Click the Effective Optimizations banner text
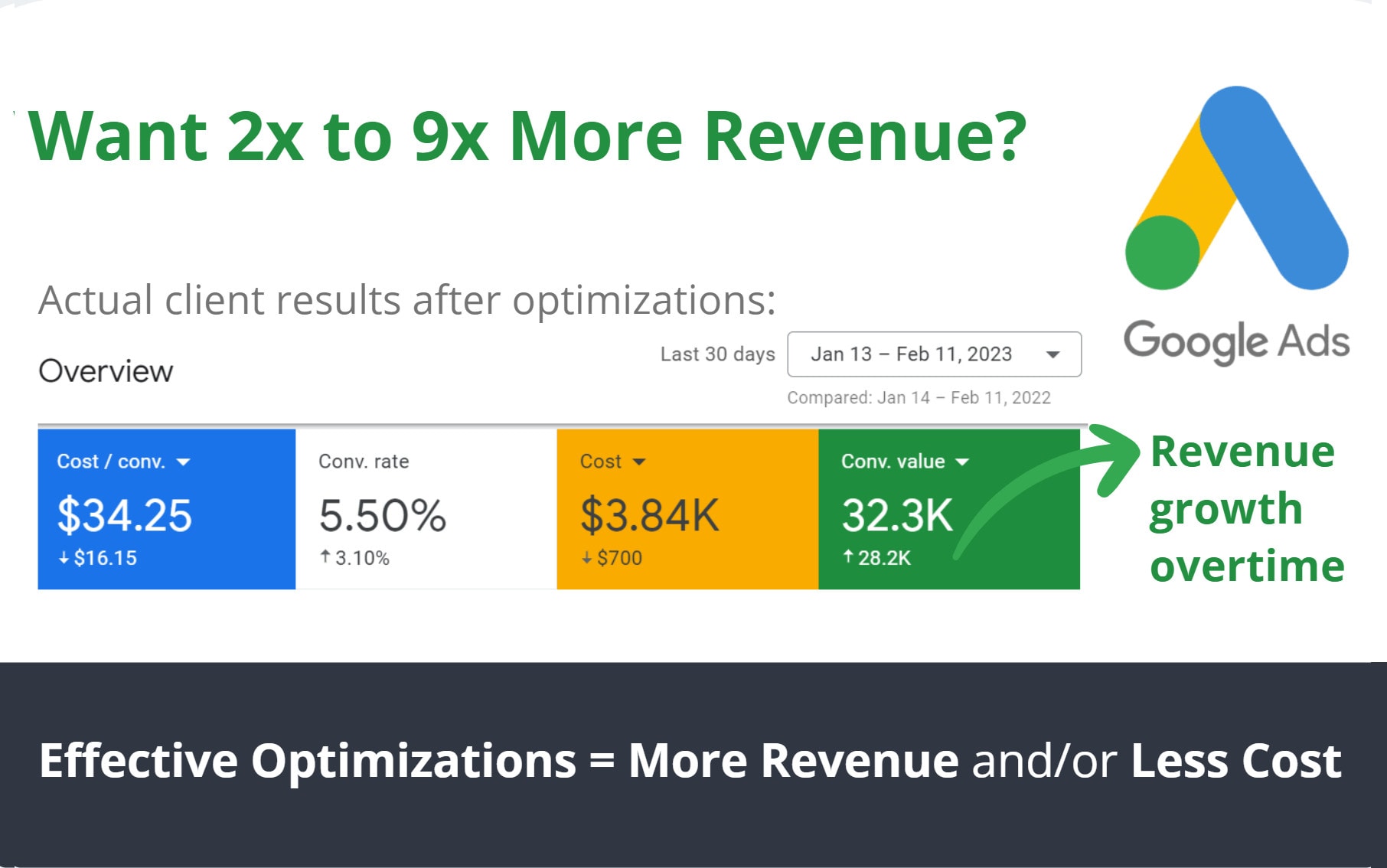The height and width of the screenshot is (868, 1387). (x=689, y=760)
